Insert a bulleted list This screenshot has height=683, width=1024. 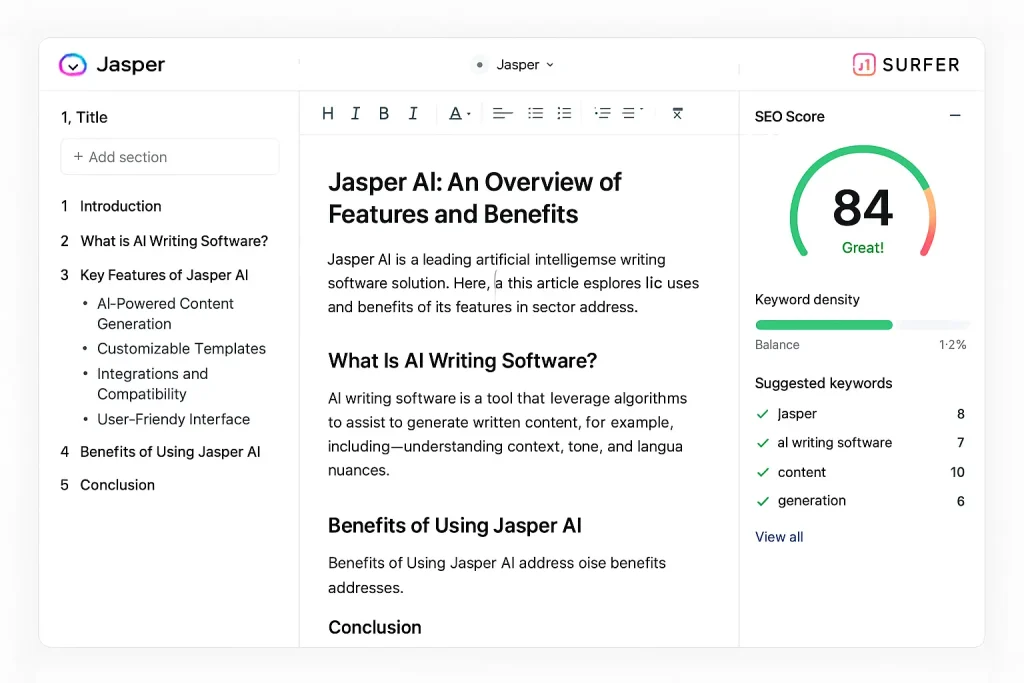(535, 112)
